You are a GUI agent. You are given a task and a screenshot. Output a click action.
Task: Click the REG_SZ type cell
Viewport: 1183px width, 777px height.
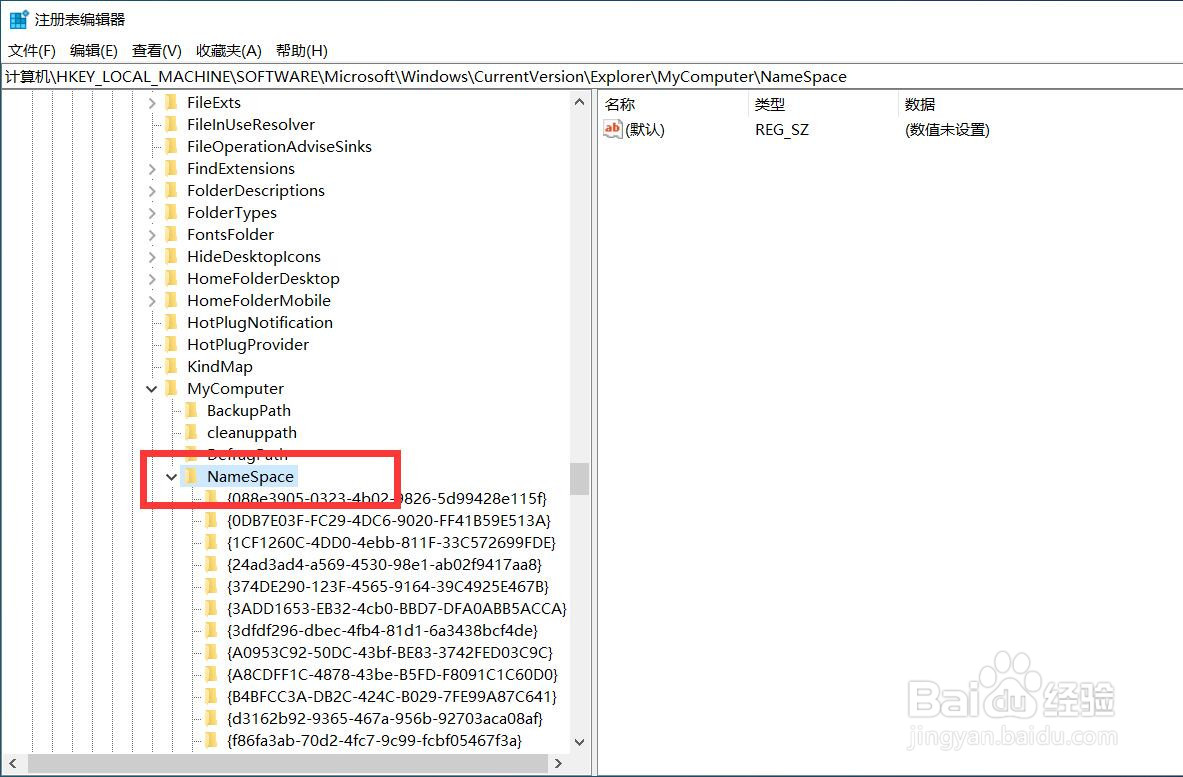point(782,130)
